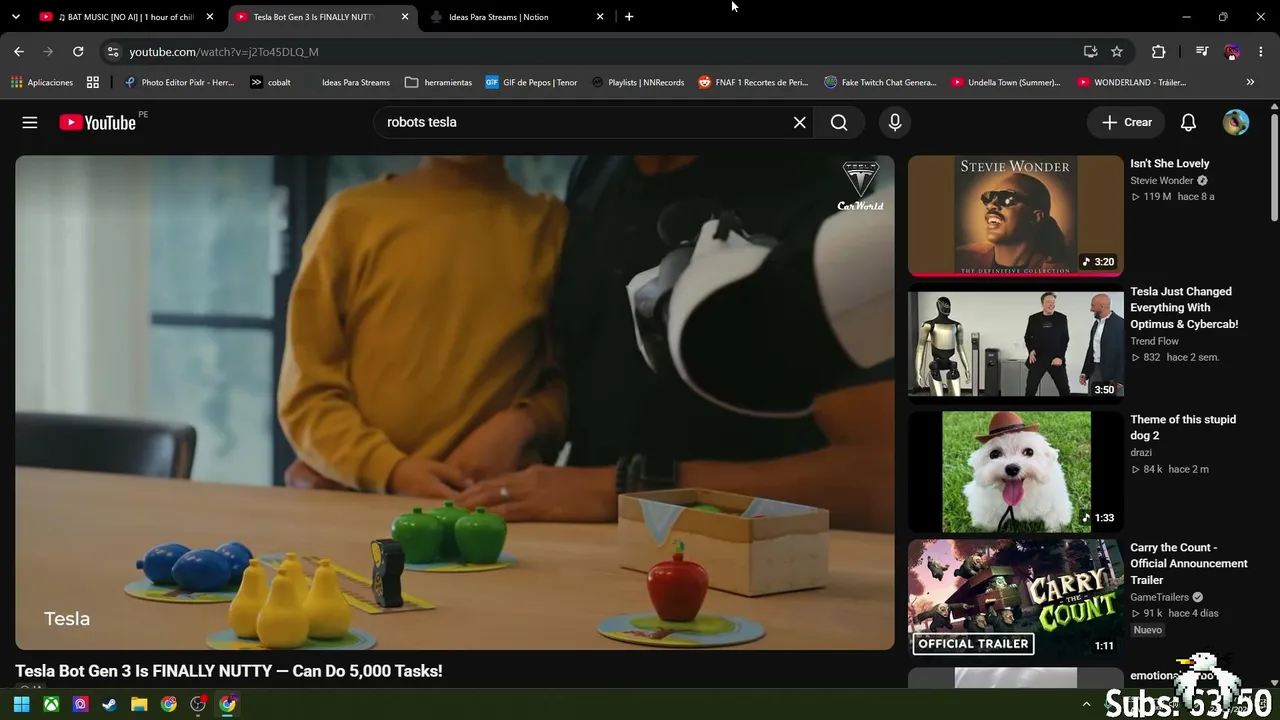Image resolution: width=1280 pixels, height=720 pixels.
Task: Click the Theme of this stupid dog 2 title
Action: [1183, 428]
